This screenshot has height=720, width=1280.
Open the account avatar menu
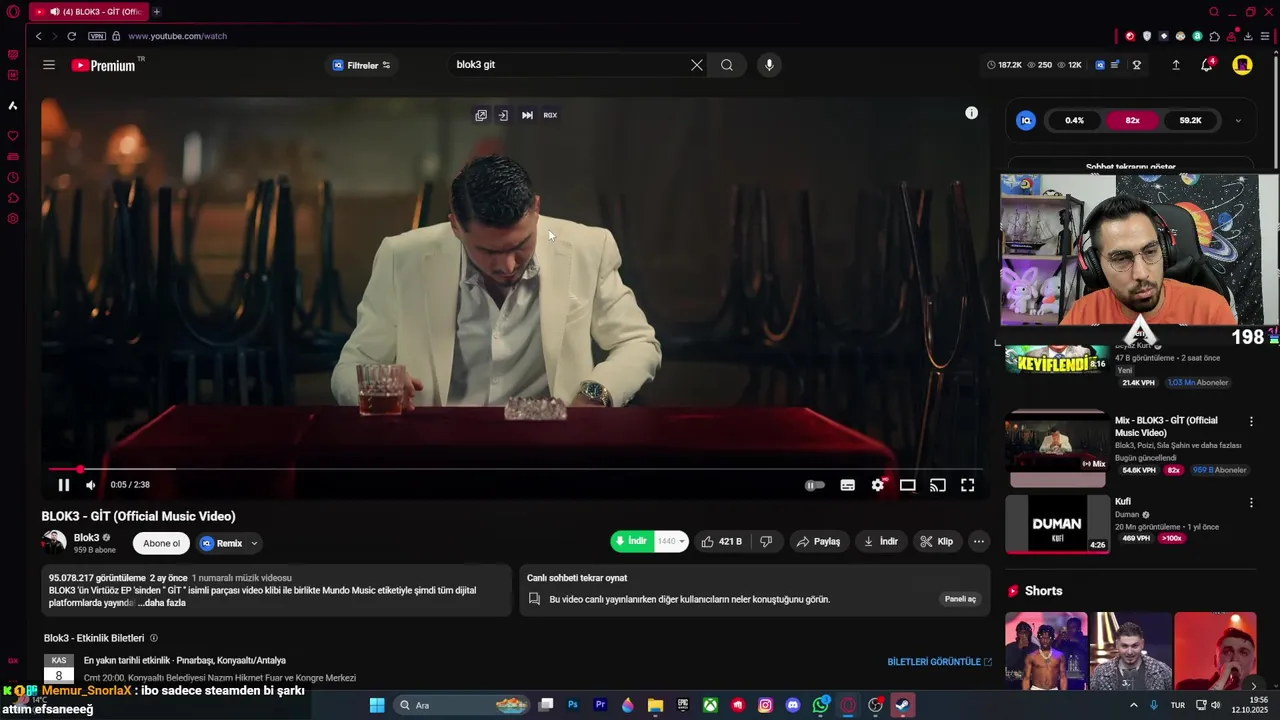[x=1242, y=65]
